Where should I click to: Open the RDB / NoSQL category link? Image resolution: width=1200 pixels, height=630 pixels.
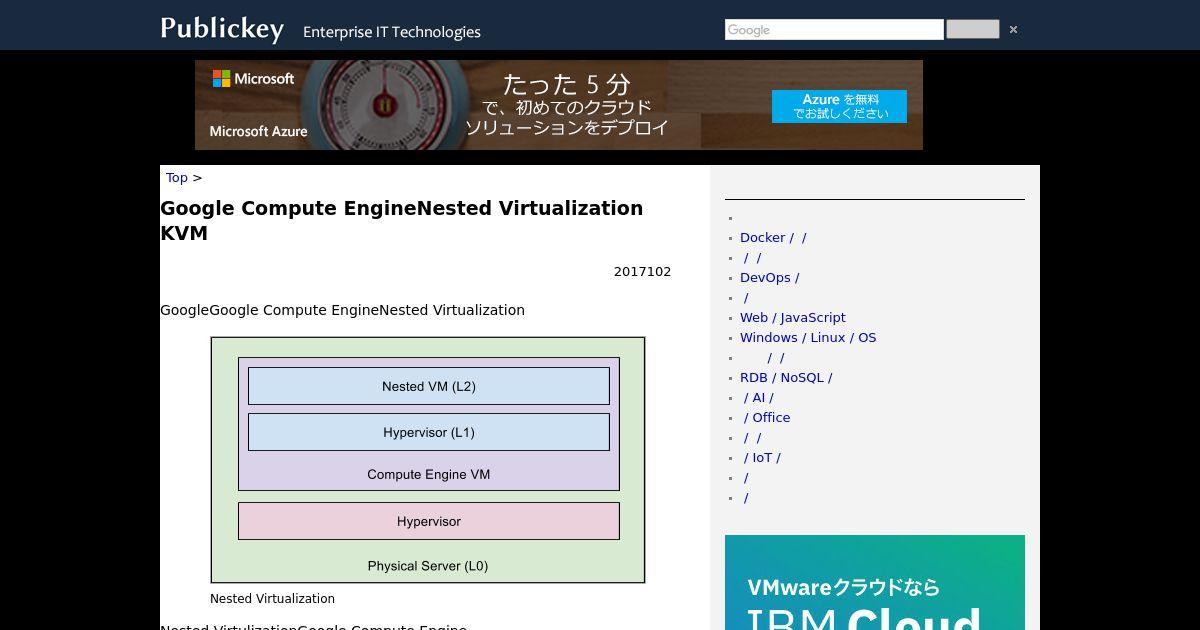(786, 378)
